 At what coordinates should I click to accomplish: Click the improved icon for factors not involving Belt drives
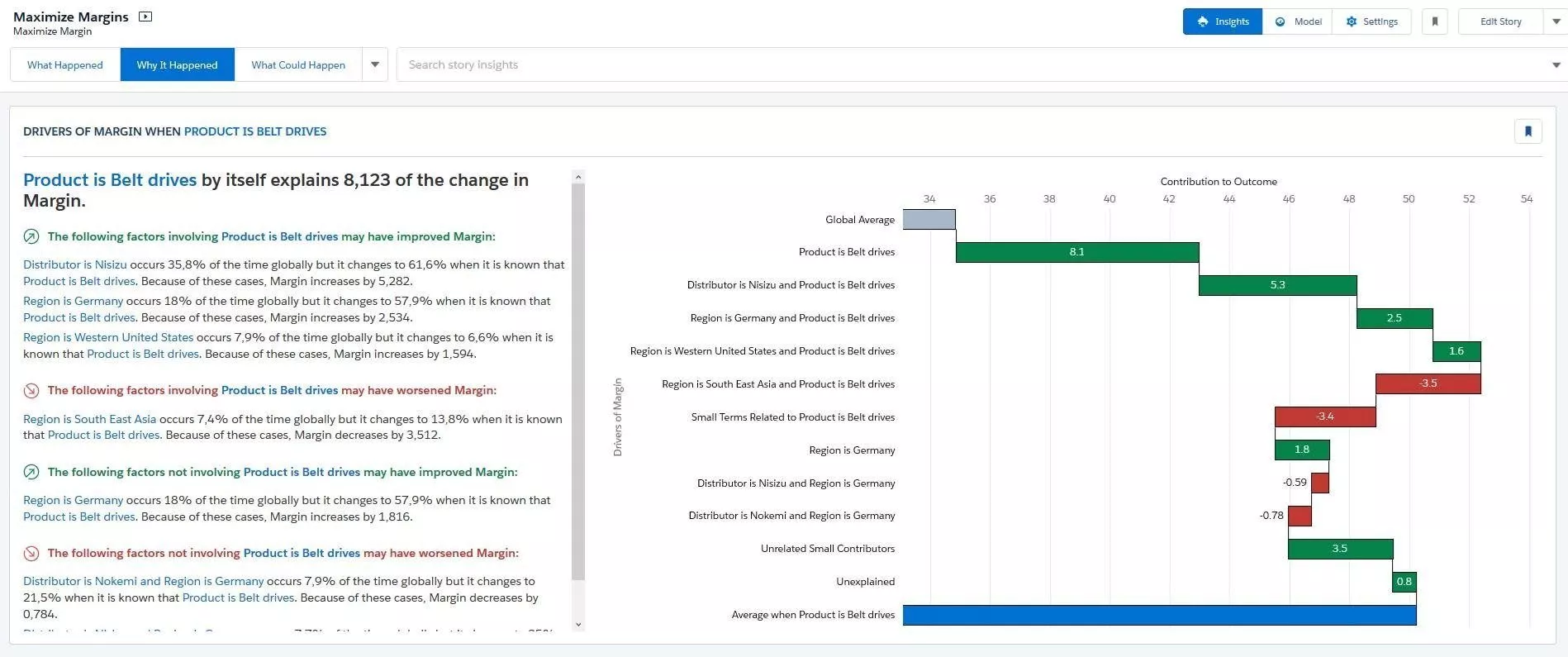tap(31, 472)
